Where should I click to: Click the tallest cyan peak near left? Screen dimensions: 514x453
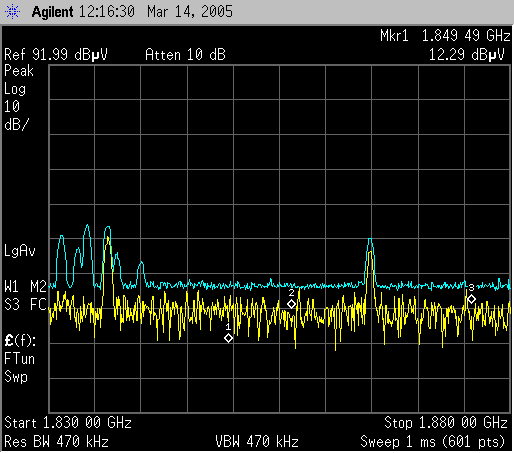coord(87,226)
